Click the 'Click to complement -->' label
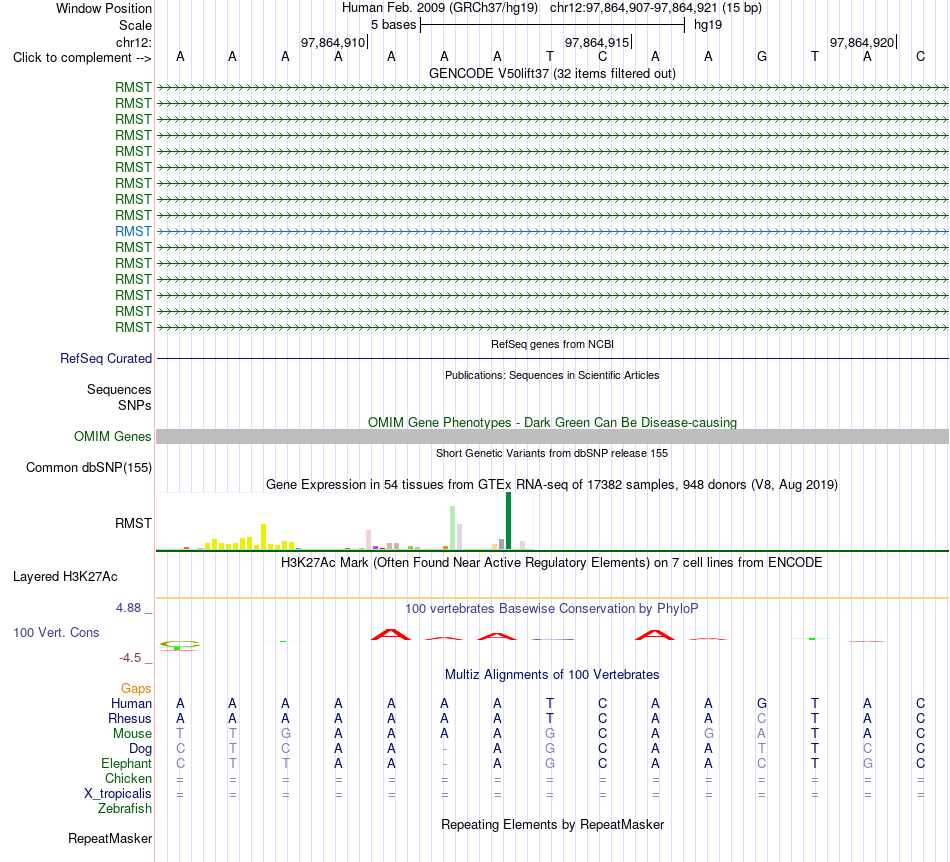The image size is (950, 862). (x=82, y=58)
